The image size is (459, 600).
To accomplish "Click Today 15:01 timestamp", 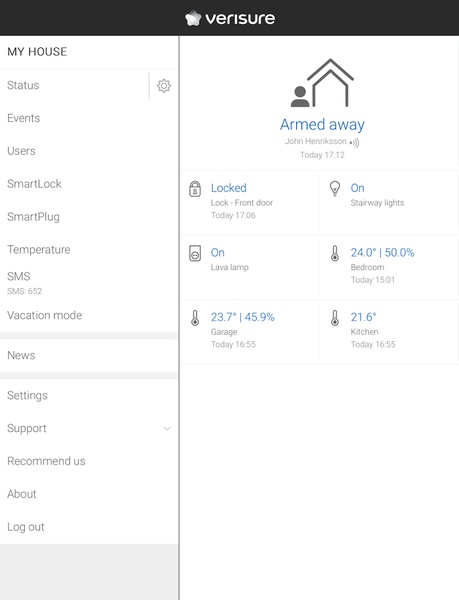I will pyautogui.click(x=373, y=280).
